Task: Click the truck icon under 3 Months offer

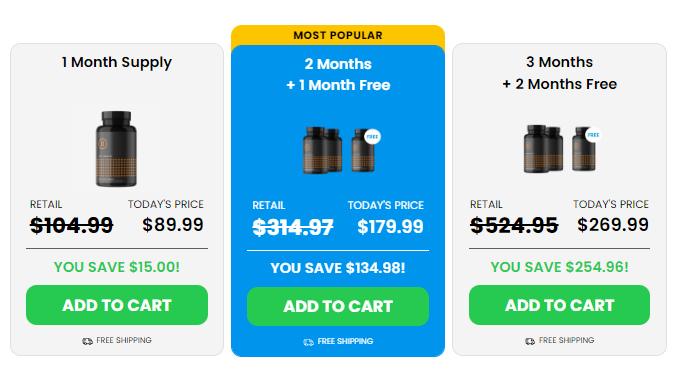Action: 530,341
